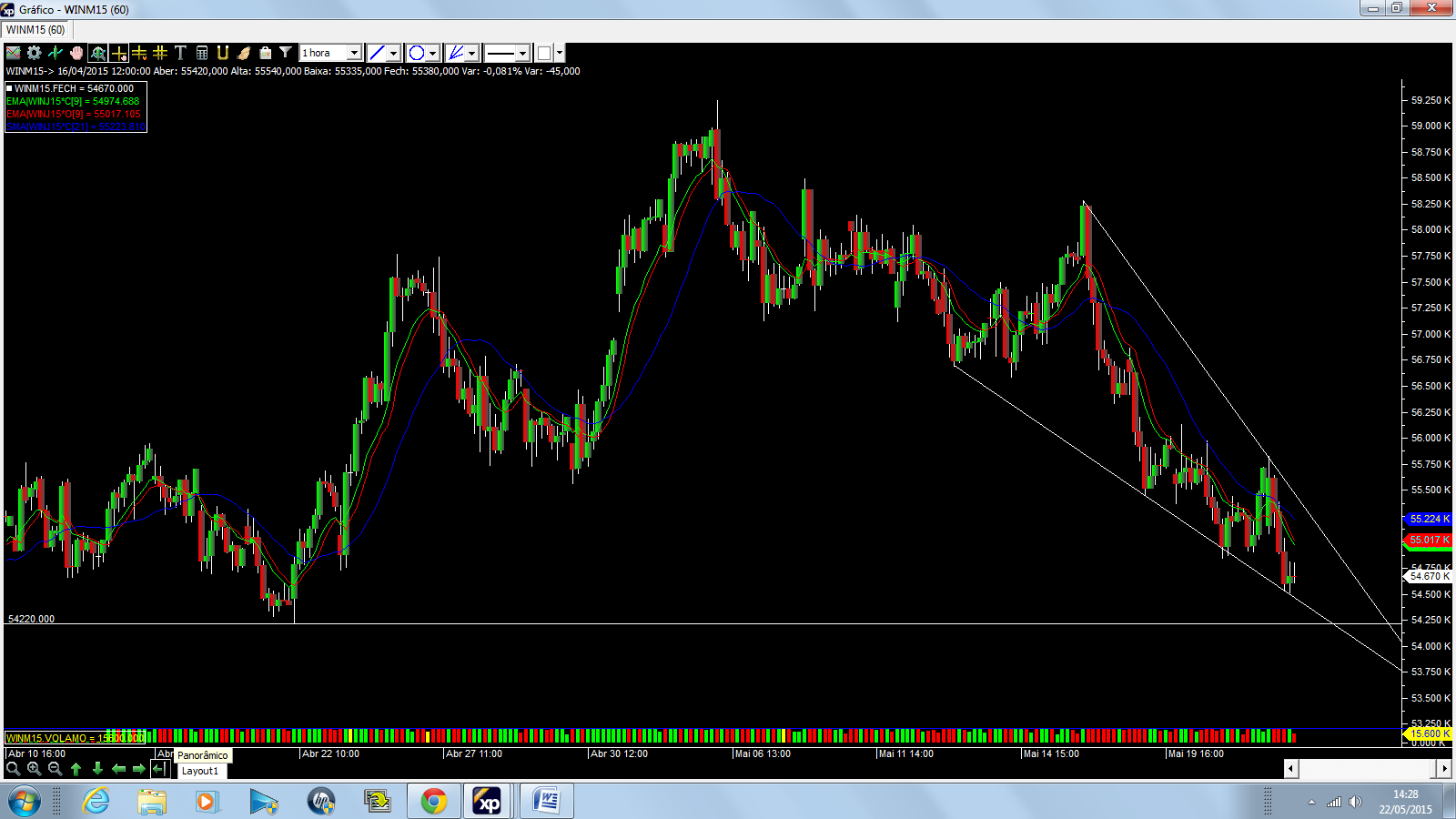Open the 1 hora timeframe dropdown

[331, 53]
